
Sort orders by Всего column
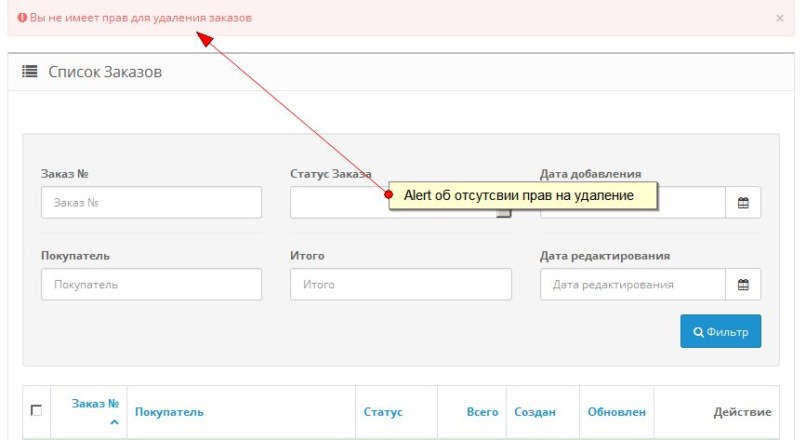click(482, 412)
